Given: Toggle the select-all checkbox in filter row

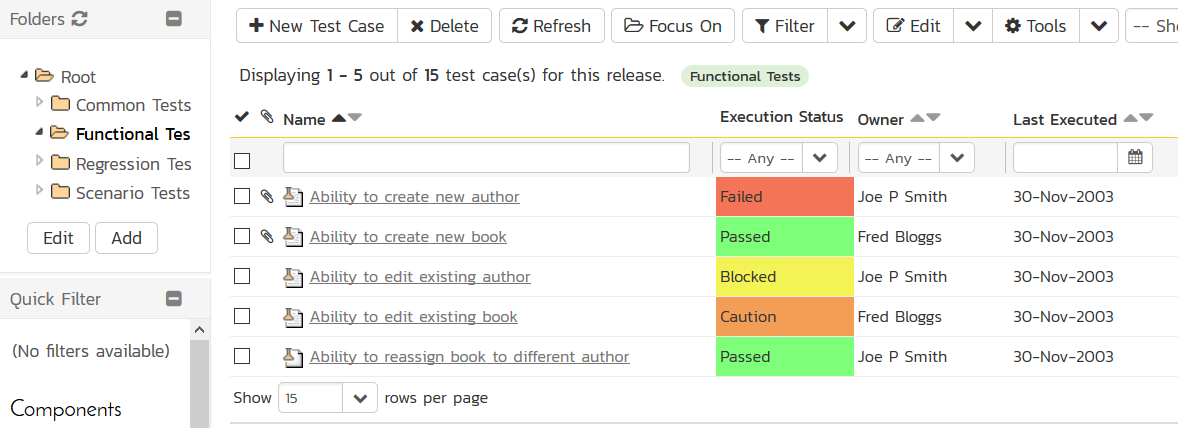Looking at the screenshot, I should (241, 160).
